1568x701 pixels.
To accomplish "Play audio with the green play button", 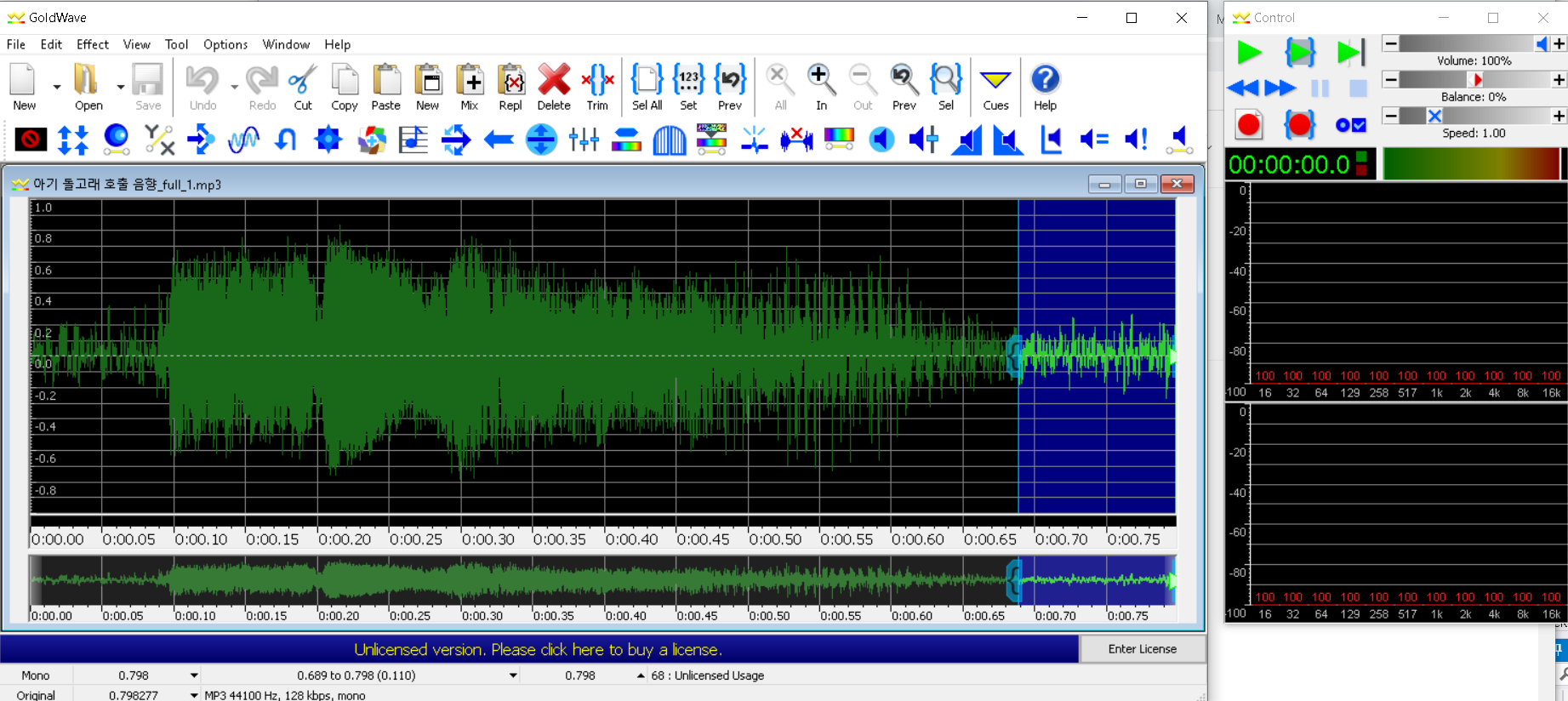I will (x=1249, y=53).
